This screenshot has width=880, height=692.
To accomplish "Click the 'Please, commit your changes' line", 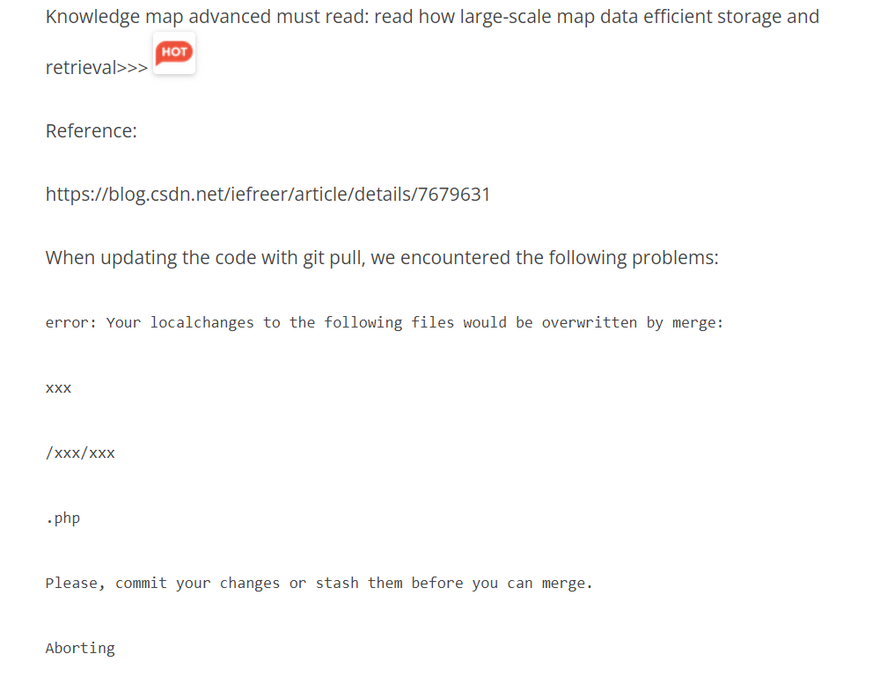I will (319, 583).
